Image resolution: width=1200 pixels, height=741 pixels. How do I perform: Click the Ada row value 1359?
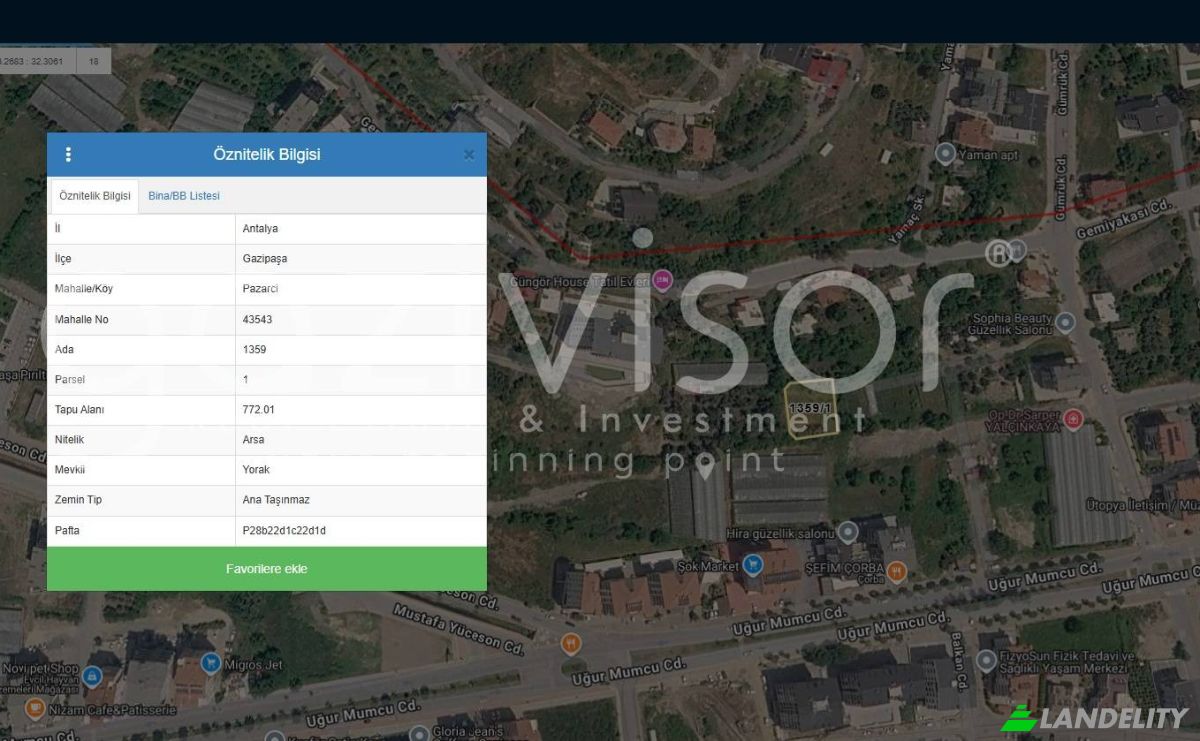point(254,350)
